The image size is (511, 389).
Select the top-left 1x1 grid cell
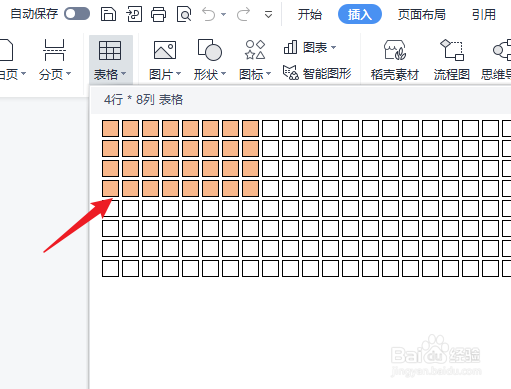click(110, 129)
